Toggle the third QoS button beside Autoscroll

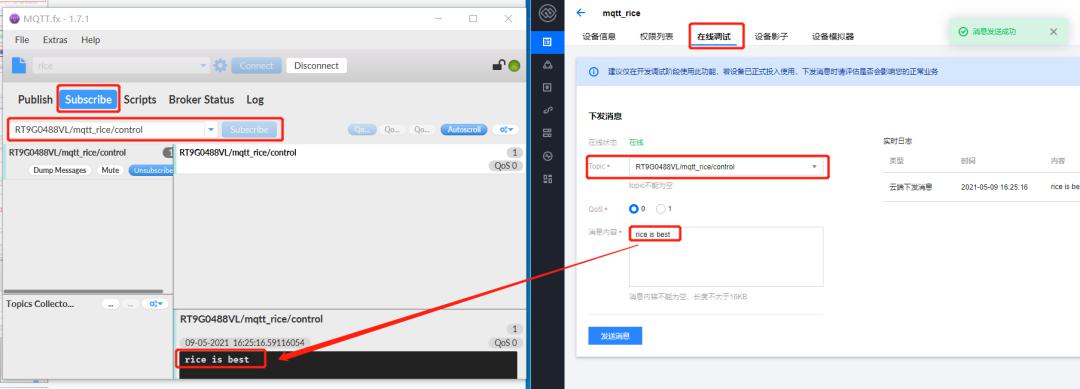(x=422, y=129)
